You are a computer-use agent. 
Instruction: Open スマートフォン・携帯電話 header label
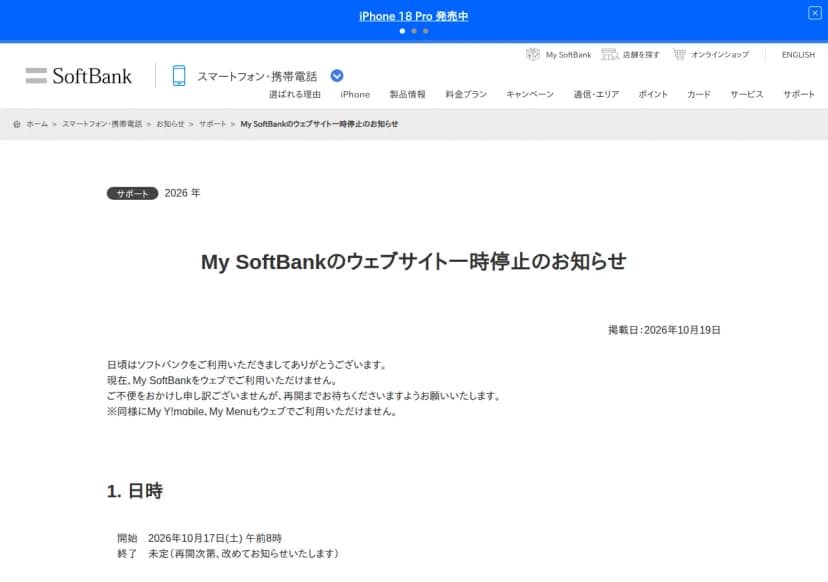257,77
